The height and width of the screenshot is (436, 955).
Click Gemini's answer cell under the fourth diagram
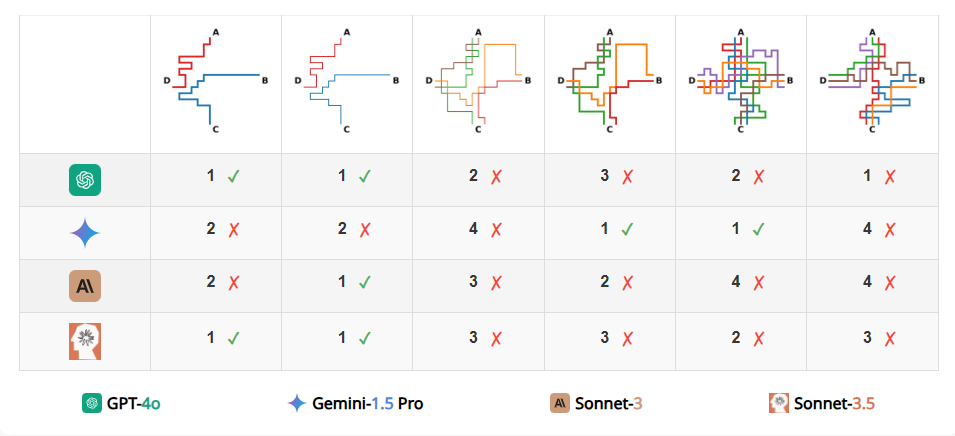tap(610, 233)
